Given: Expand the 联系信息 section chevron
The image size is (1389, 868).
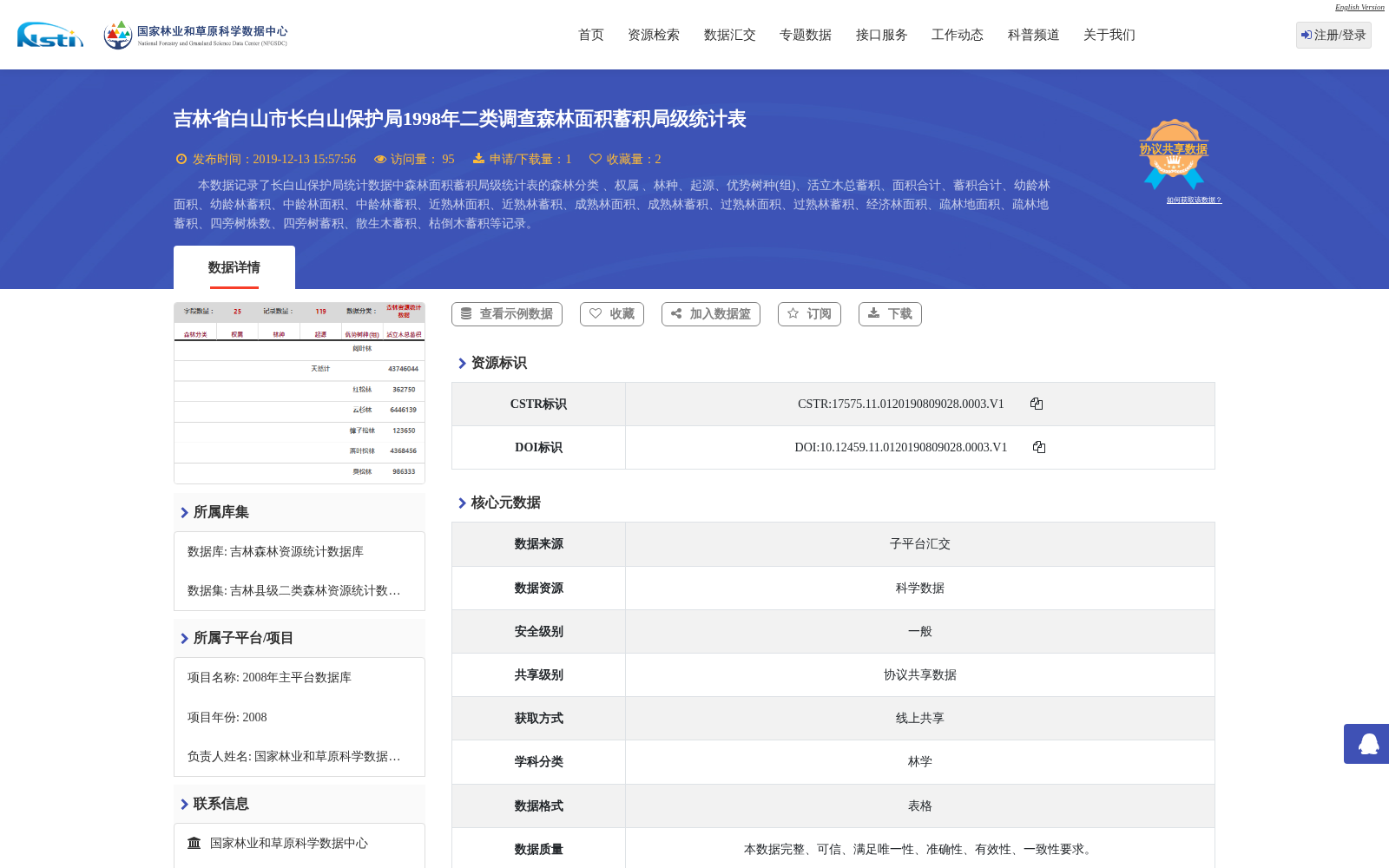Looking at the screenshot, I should click(184, 805).
